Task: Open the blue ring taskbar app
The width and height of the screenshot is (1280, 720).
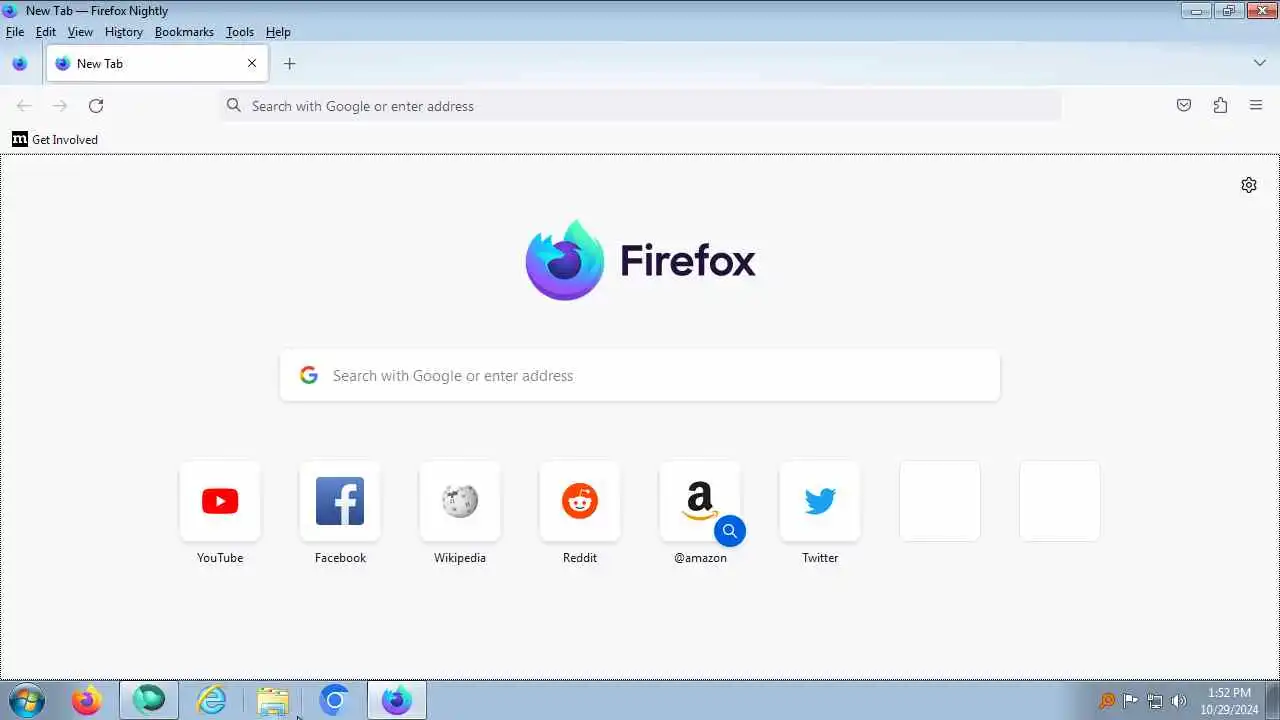Action: (x=335, y=701)
